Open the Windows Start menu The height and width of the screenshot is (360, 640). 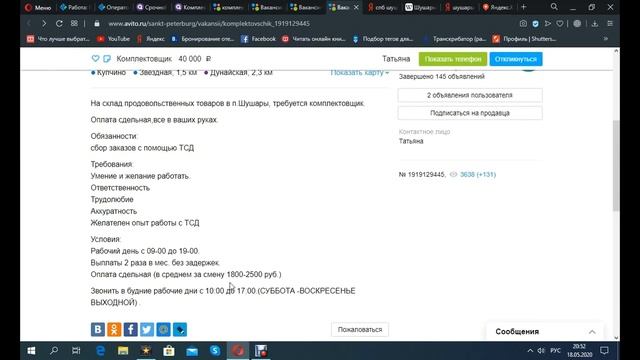(31, 351)
